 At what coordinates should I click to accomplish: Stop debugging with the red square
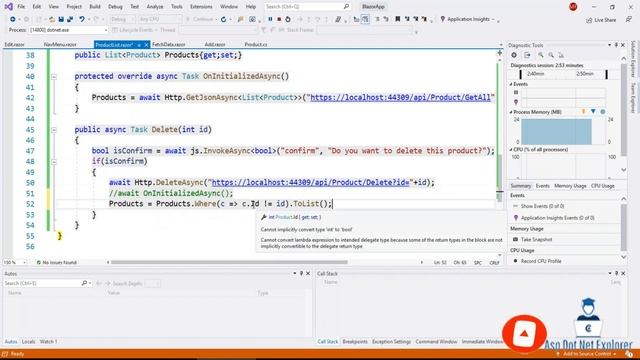(279, 19)
